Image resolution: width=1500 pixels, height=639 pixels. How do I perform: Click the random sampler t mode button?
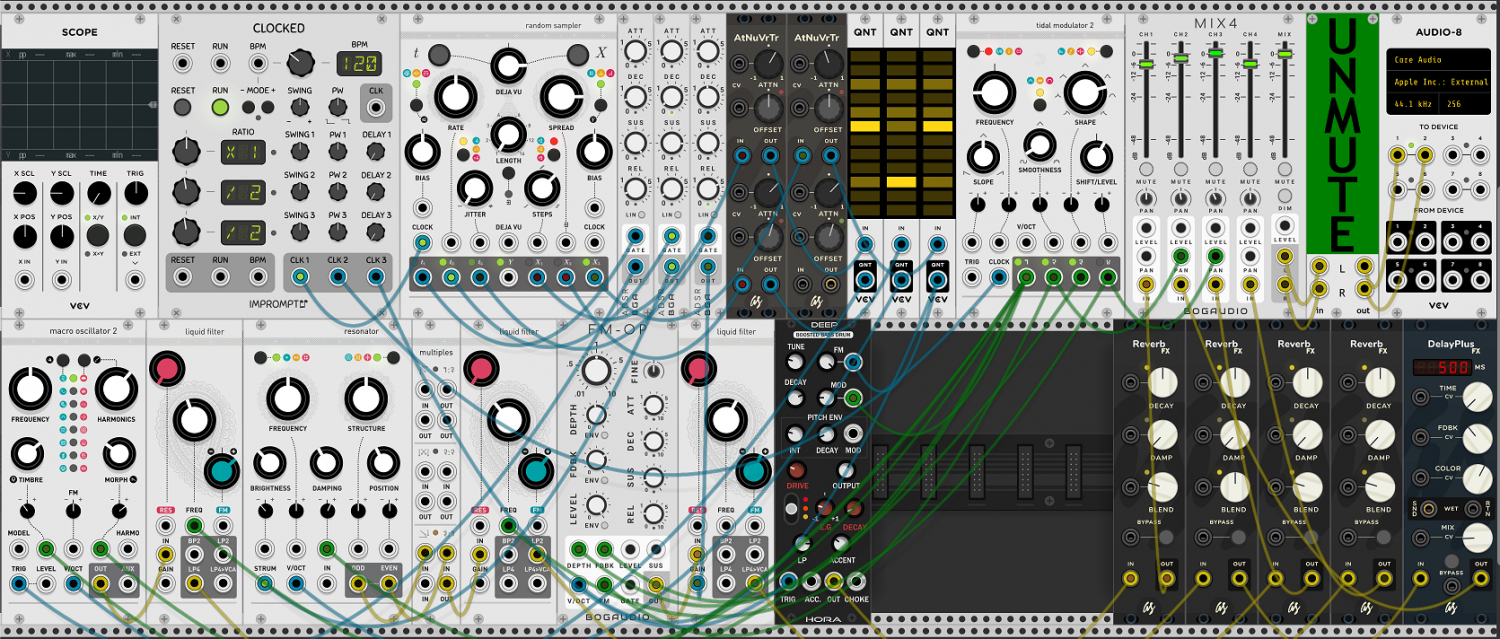[437, 54]
